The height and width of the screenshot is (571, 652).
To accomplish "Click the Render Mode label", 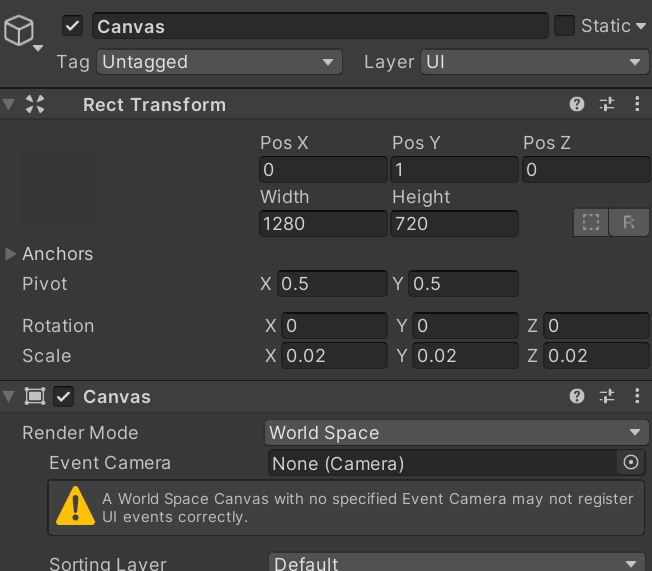I will tap(80, 433).
